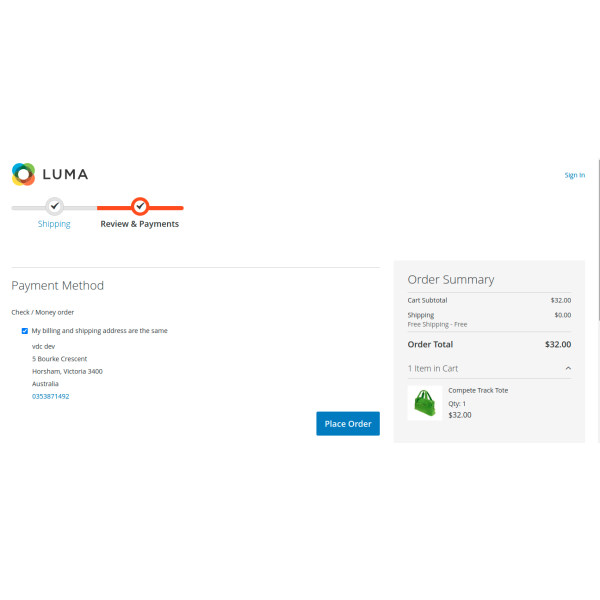Click the Payment Method heading
Screen dimensions: 600x600
coord(57,286)
